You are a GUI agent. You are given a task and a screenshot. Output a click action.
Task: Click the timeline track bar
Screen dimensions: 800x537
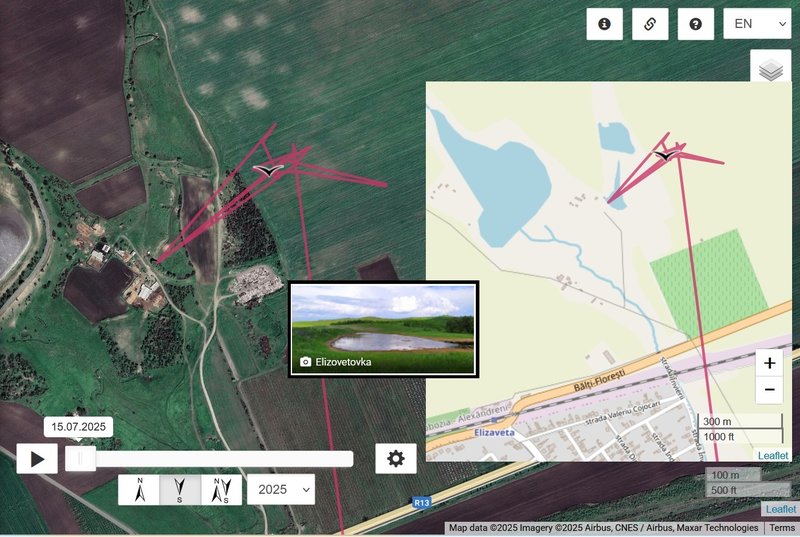pyautogui.click(x=209, y=459)
